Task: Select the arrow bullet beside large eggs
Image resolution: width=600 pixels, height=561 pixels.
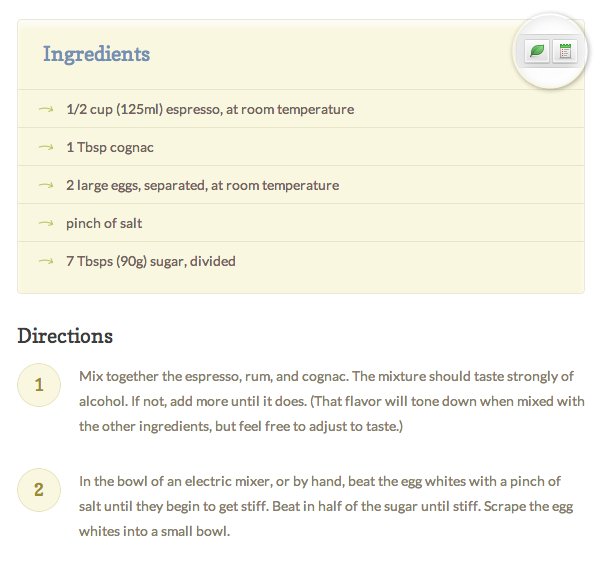Action: [x=46, y=185]
